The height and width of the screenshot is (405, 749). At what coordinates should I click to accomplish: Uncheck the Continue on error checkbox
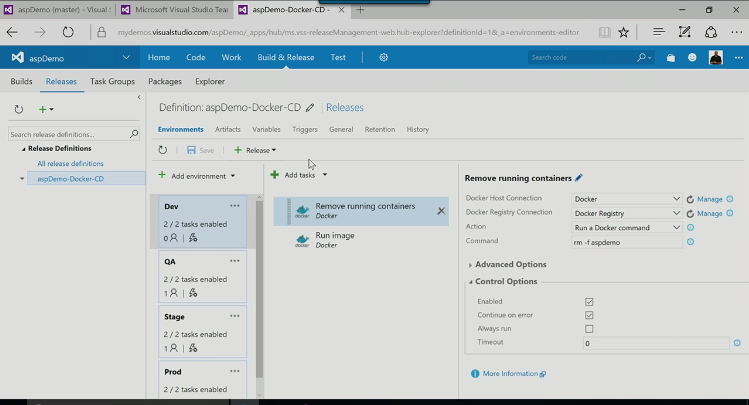click(589, 315)
